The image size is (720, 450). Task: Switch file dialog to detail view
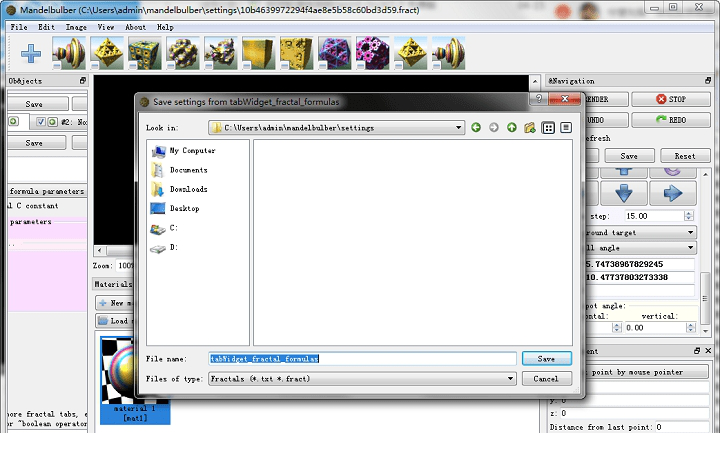tap(566, 128)
